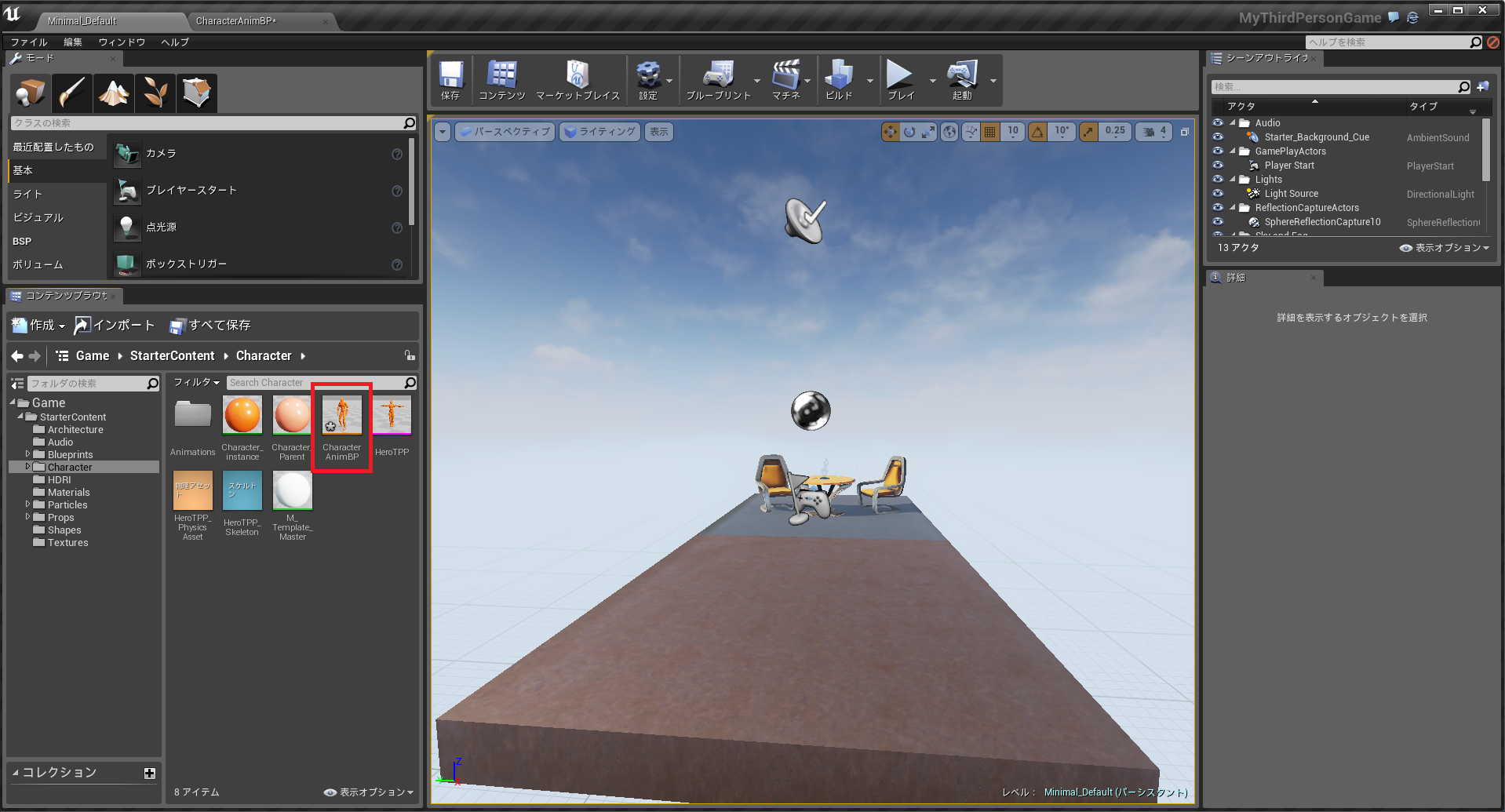Toggle visibility of Light Source actor
The height and width of the screenshot is (812, 1505).
[1218, 194]
